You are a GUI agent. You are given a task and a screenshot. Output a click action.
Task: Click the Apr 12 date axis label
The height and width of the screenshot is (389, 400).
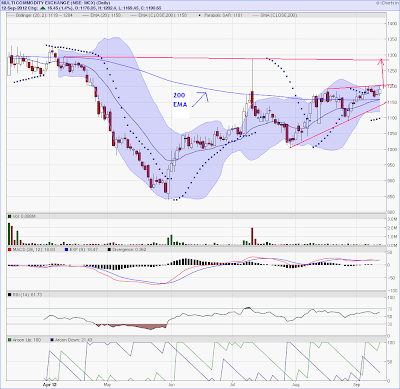click(50, 384)
